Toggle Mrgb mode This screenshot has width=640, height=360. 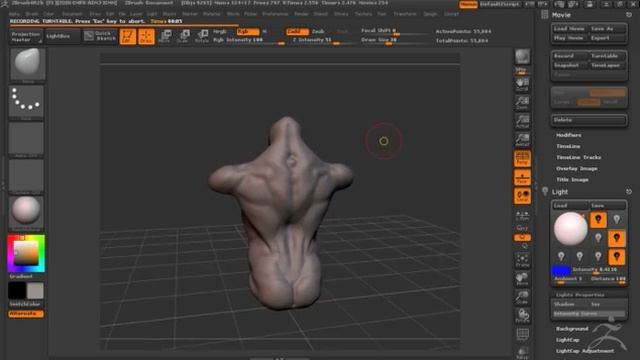point(220,31)
